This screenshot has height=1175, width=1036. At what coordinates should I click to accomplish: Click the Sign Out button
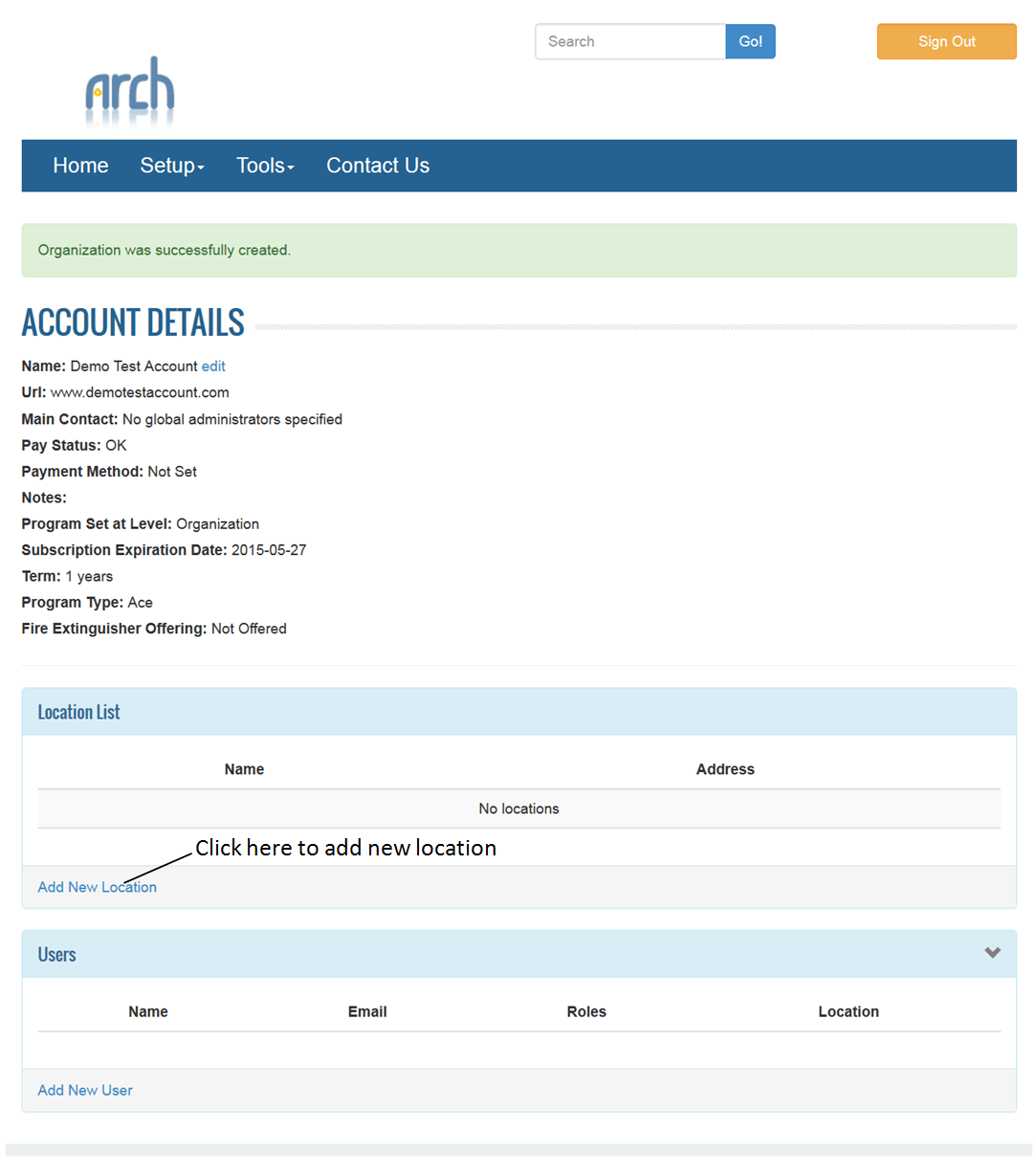point(947,41)
